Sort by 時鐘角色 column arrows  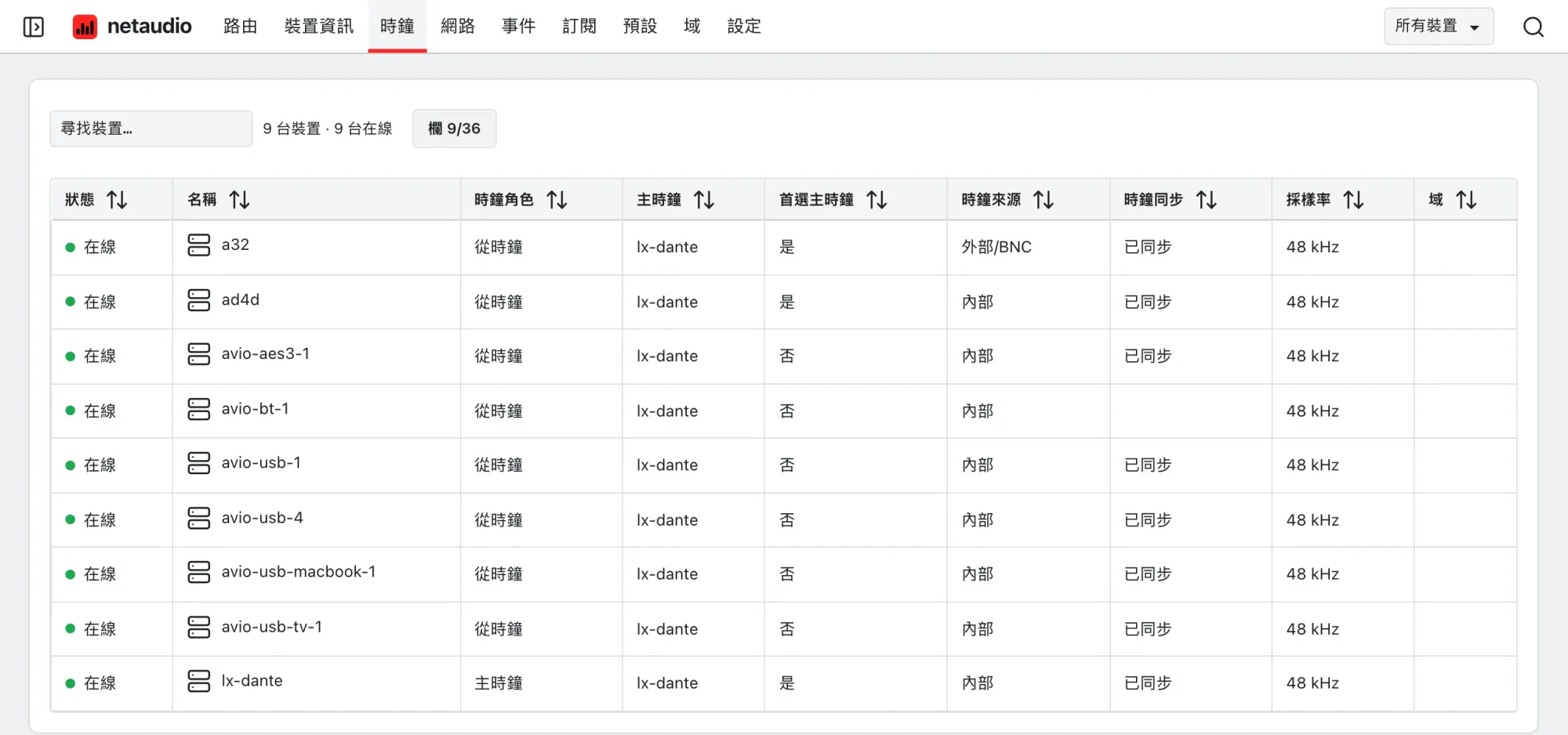pyautogui.click(x=557, y=200)
